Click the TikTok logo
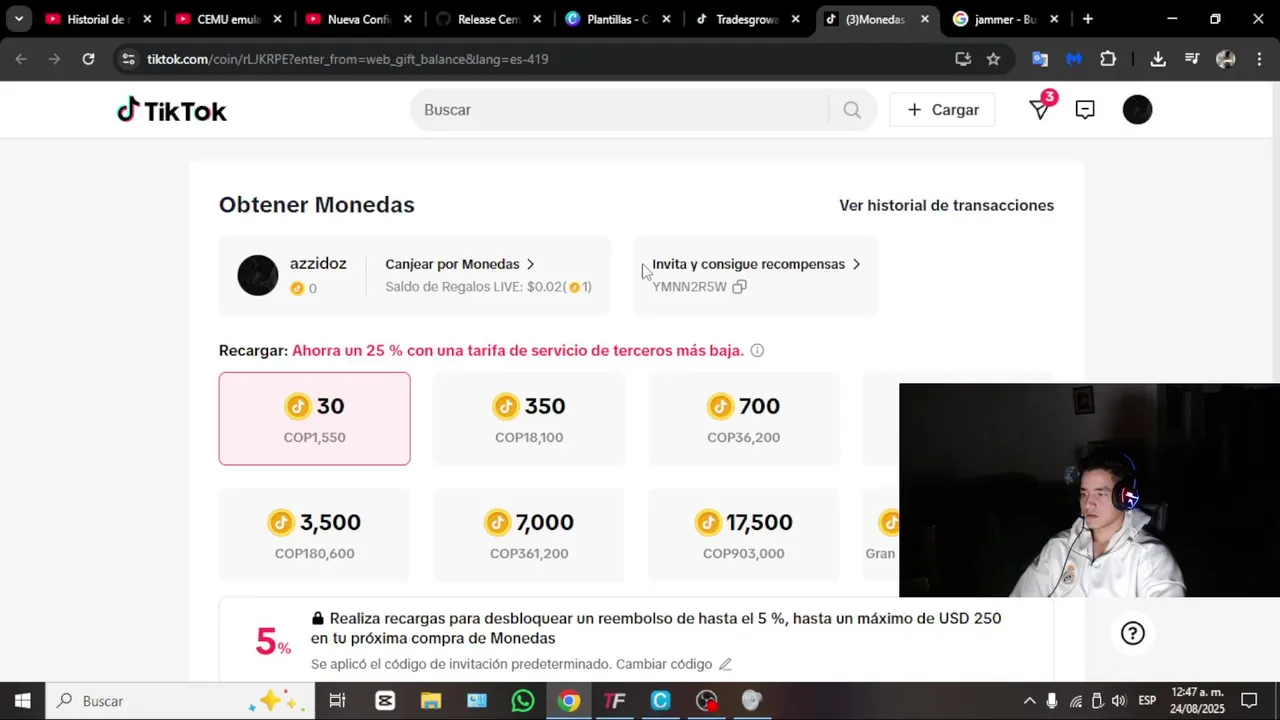1280x720 pixels. point(172,110)
